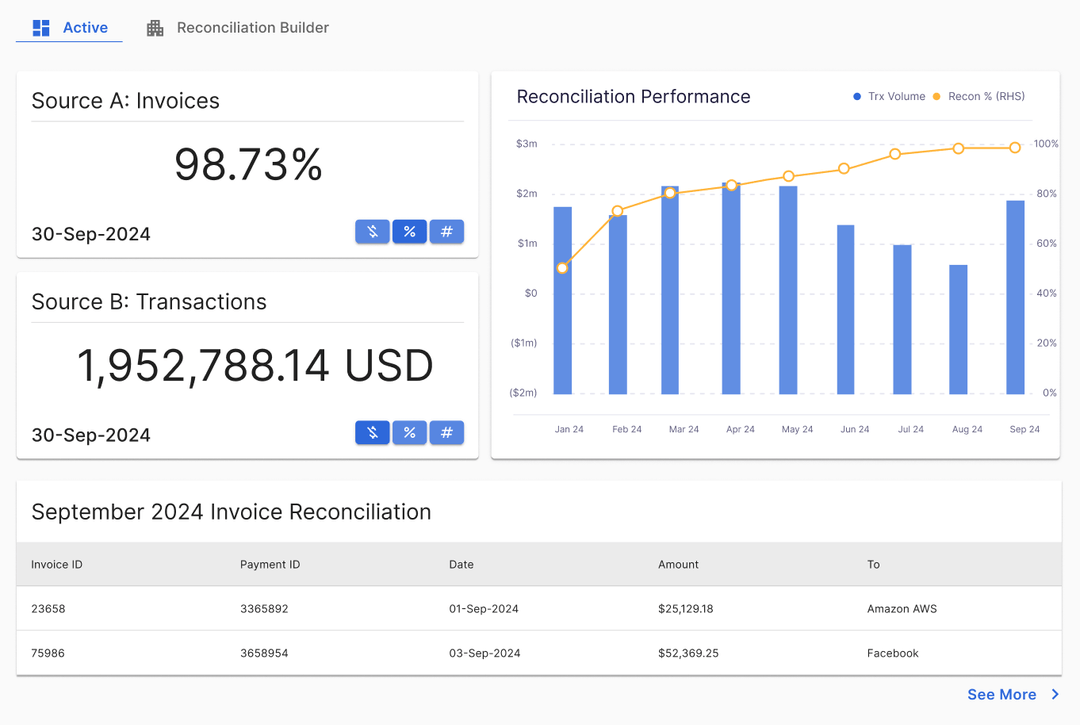Click the See More link
1080x725 pixels.
click(1001, 694)
